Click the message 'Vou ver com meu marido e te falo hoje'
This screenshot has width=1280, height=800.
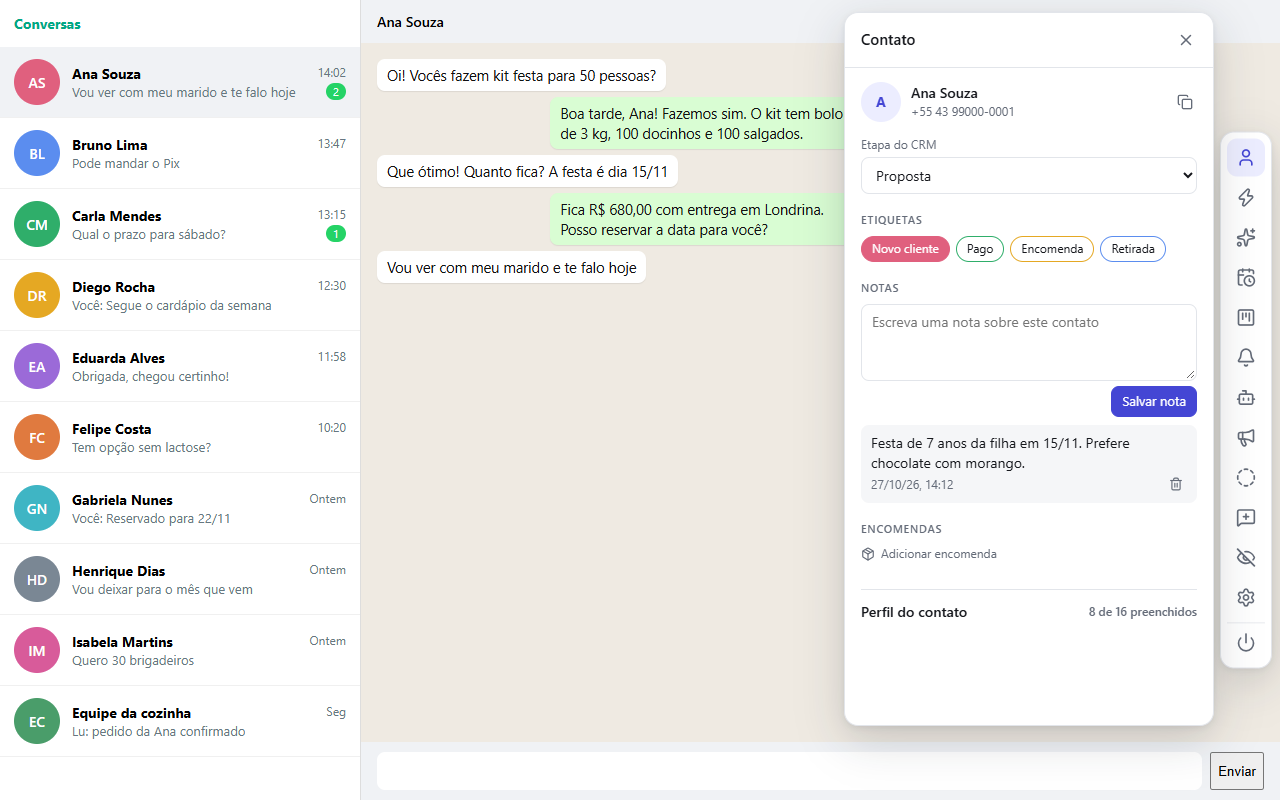tap(511, 268)
